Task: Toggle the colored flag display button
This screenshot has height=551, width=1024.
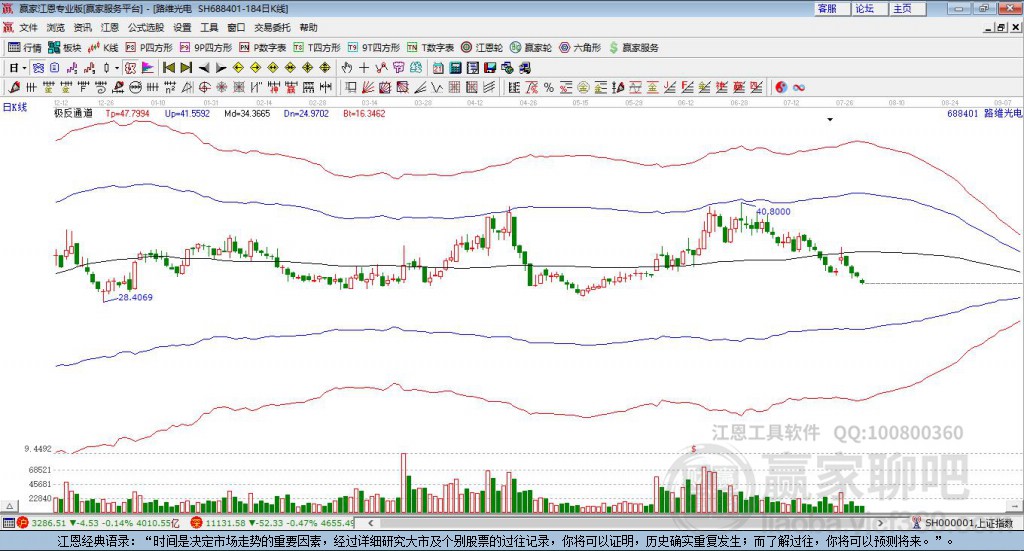Action: 148,68
